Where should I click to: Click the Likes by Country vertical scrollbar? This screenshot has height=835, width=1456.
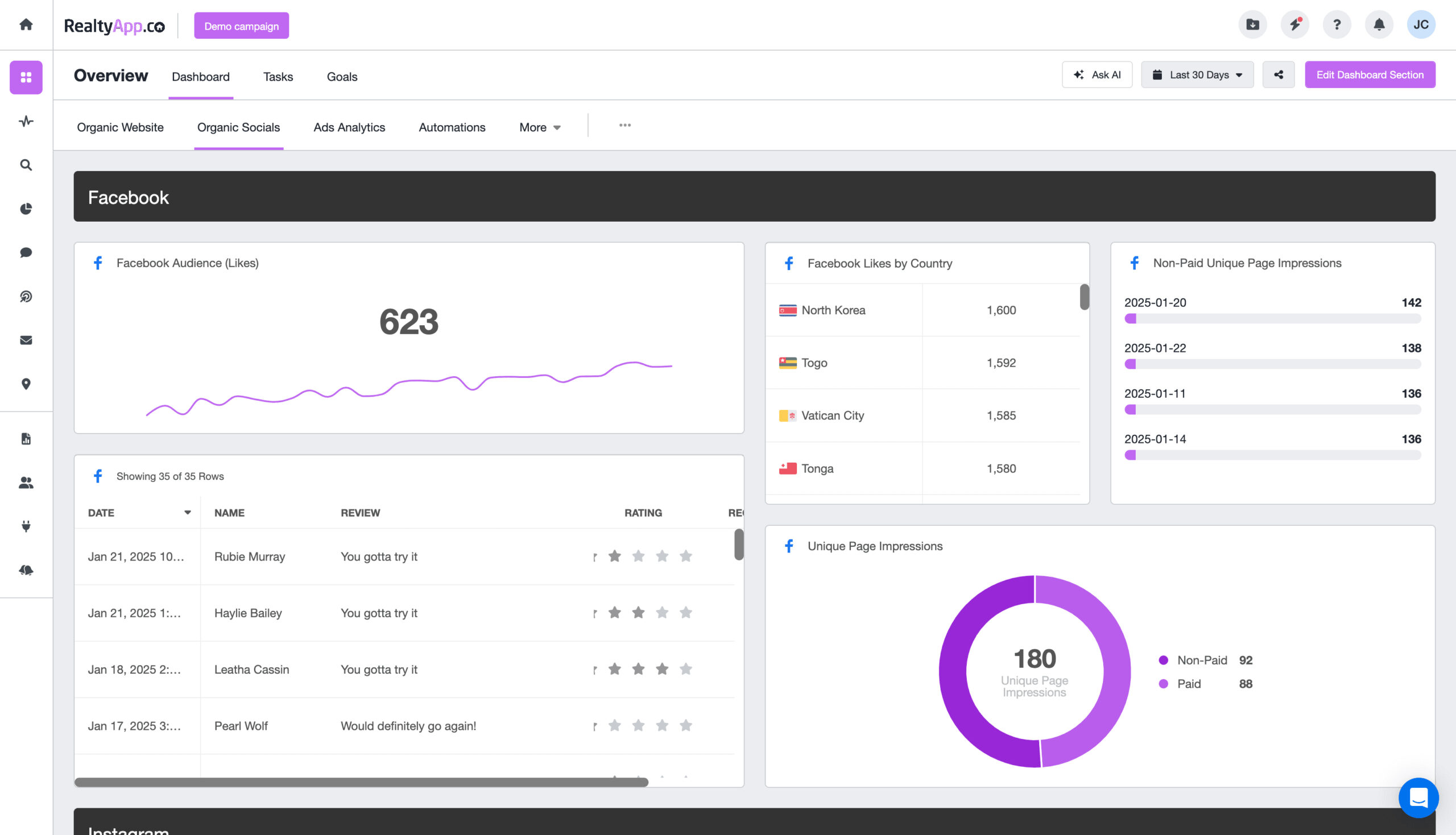pyautogui.click(x=1083, y=297)
